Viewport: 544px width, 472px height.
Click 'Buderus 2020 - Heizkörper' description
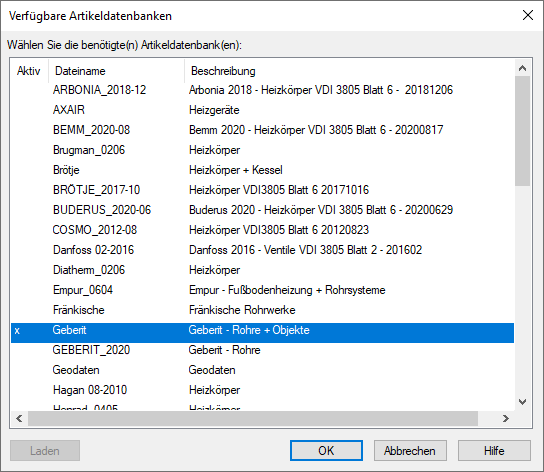click(x=321, y=210)
